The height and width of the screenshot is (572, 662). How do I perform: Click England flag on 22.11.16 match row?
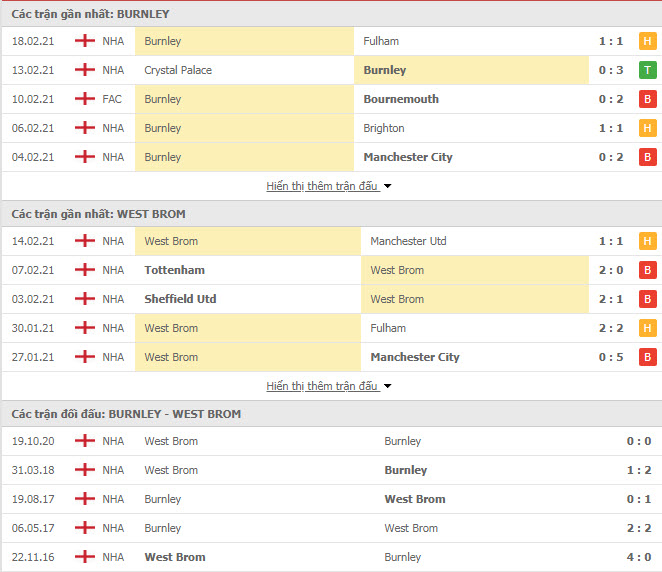click(x=85, y=557)
